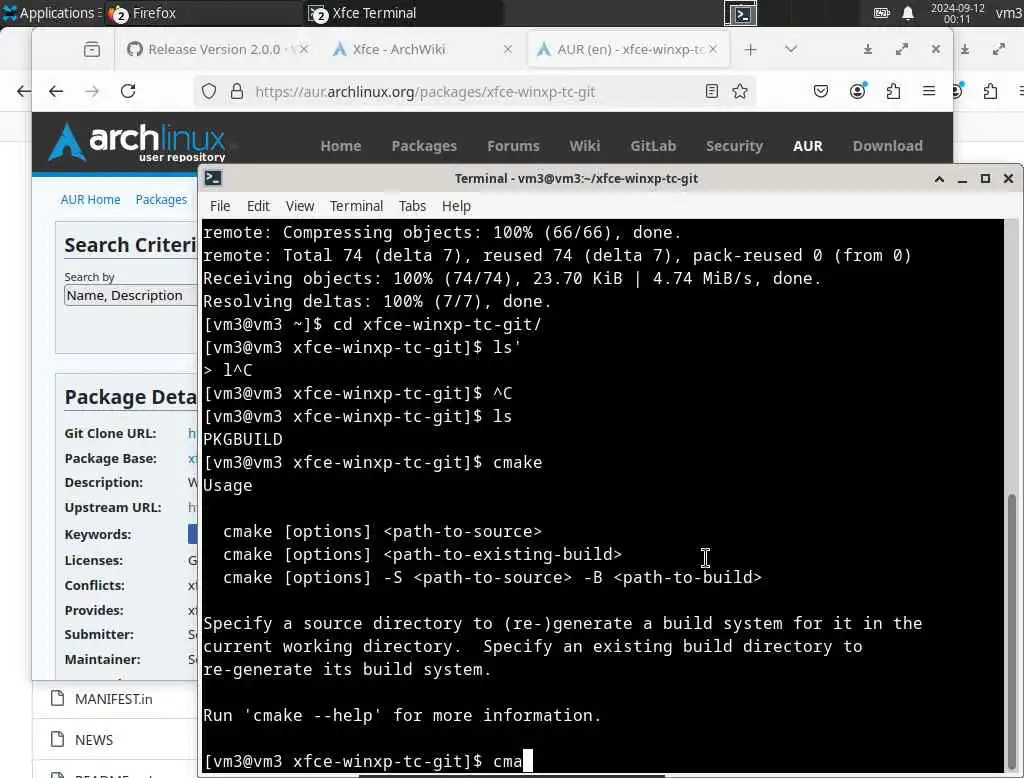Click the panel clock showing 2024-09-12
1024x778 pixels.
957,13
